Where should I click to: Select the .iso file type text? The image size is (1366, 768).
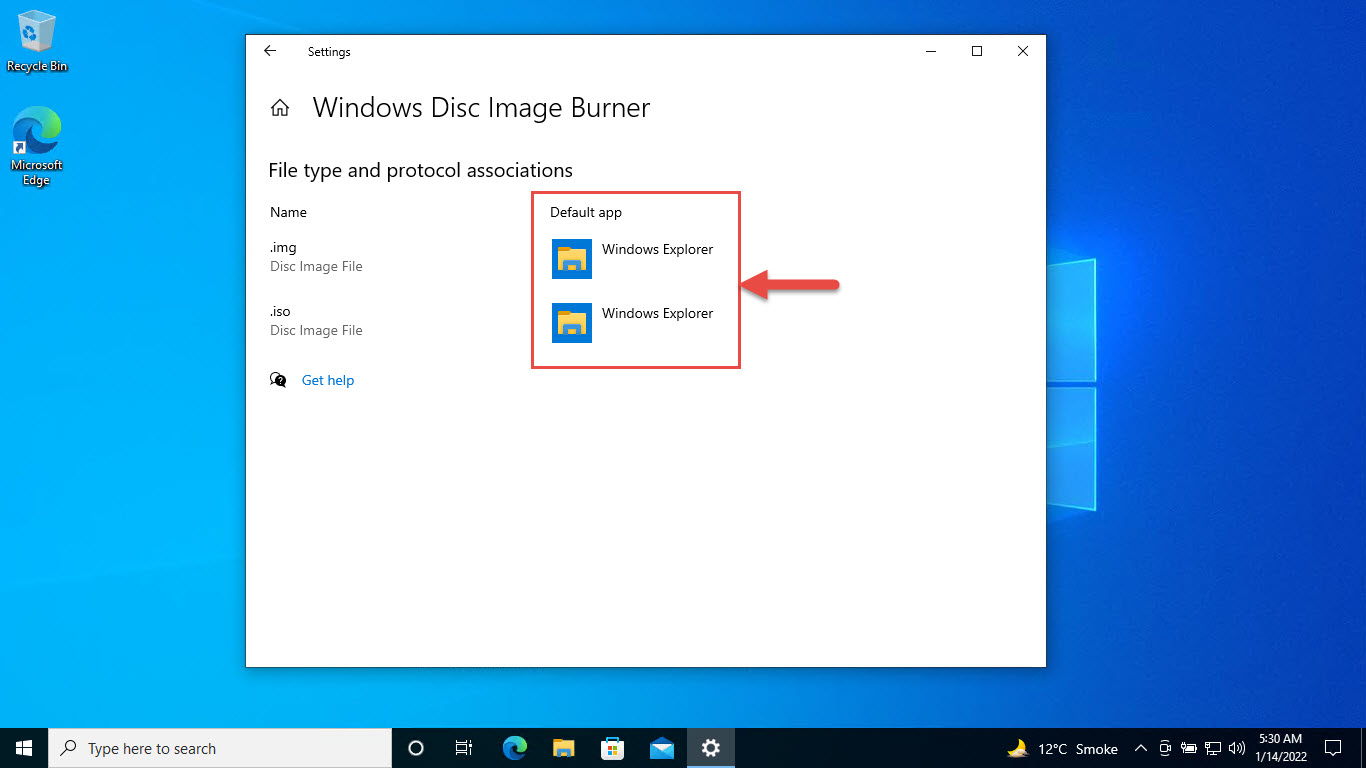click(280, 311)
